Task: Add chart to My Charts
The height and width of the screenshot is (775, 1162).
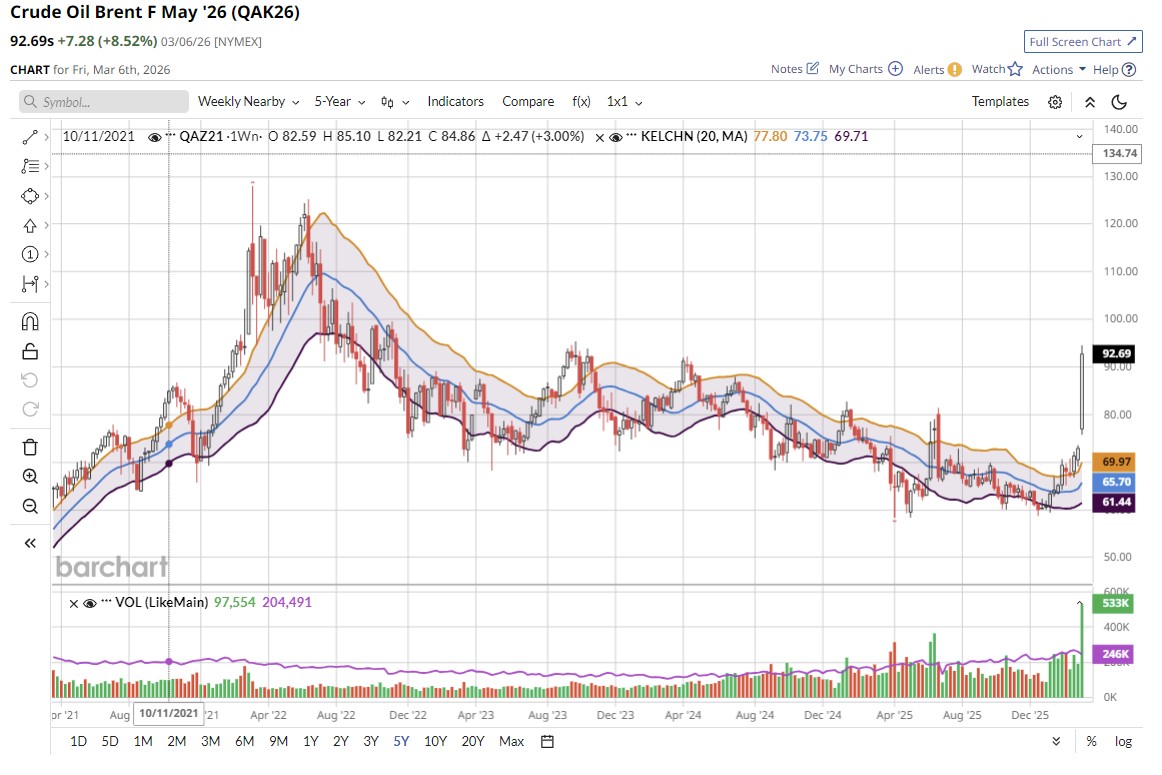Action: pyautogui.click(x=895, y=69)
